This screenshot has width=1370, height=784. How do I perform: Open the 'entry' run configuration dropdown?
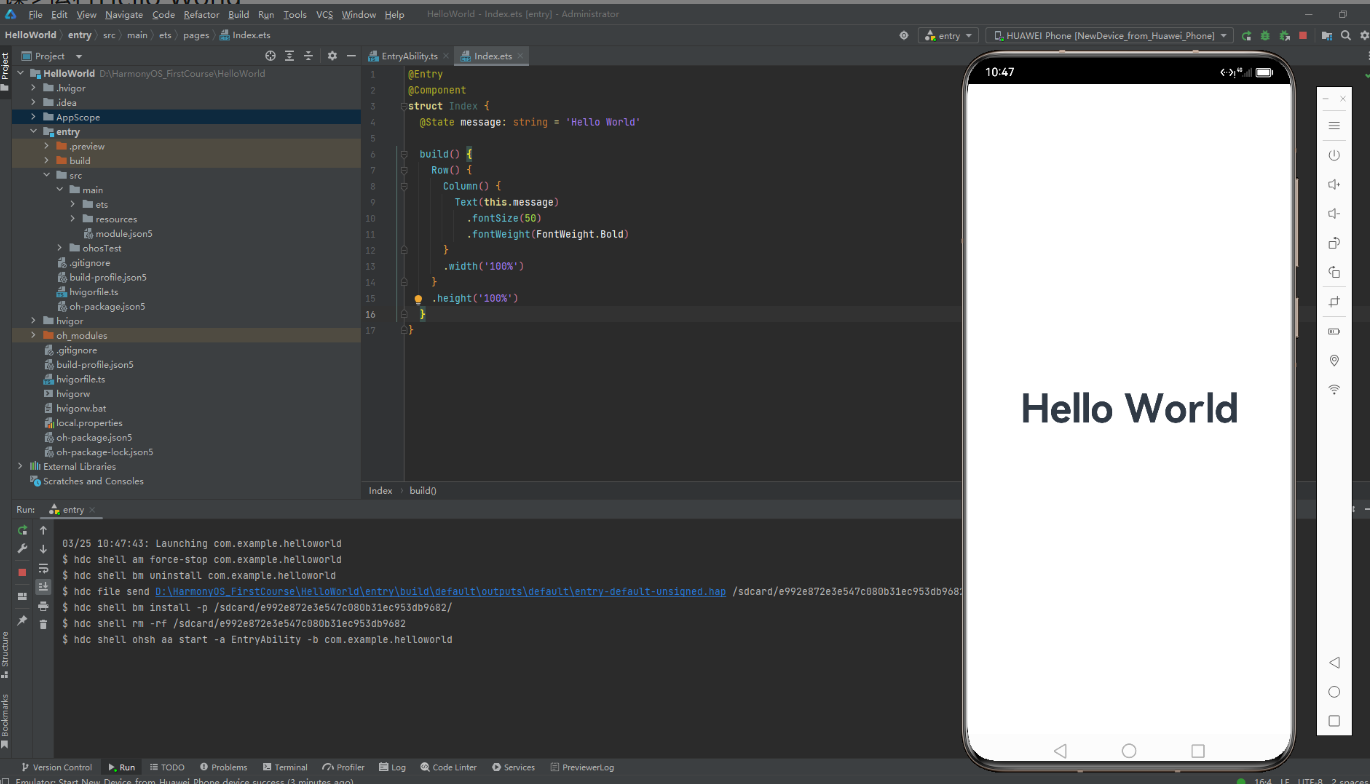(x=950, y=35)
